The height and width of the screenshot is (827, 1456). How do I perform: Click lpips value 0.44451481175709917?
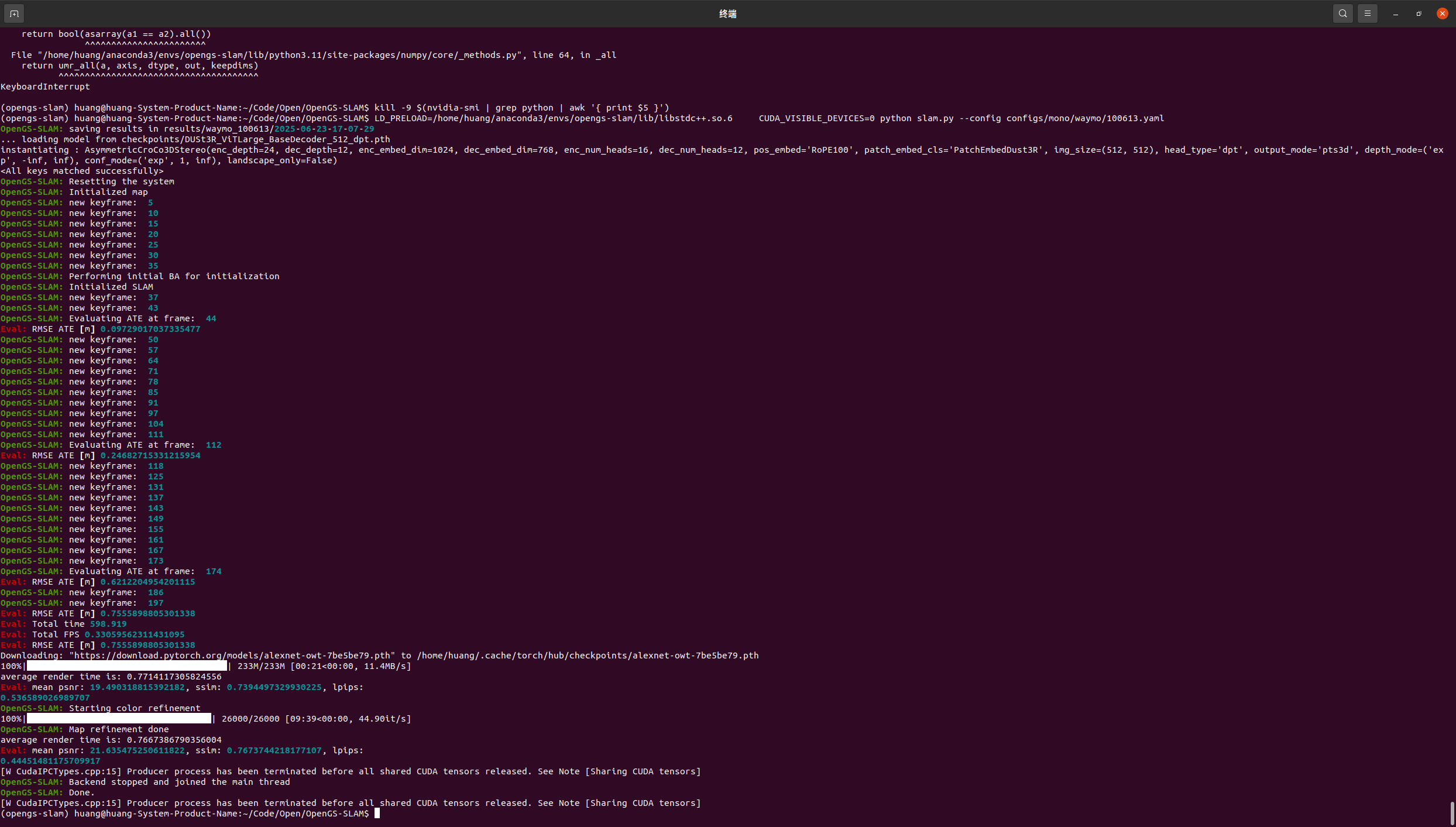50,761
